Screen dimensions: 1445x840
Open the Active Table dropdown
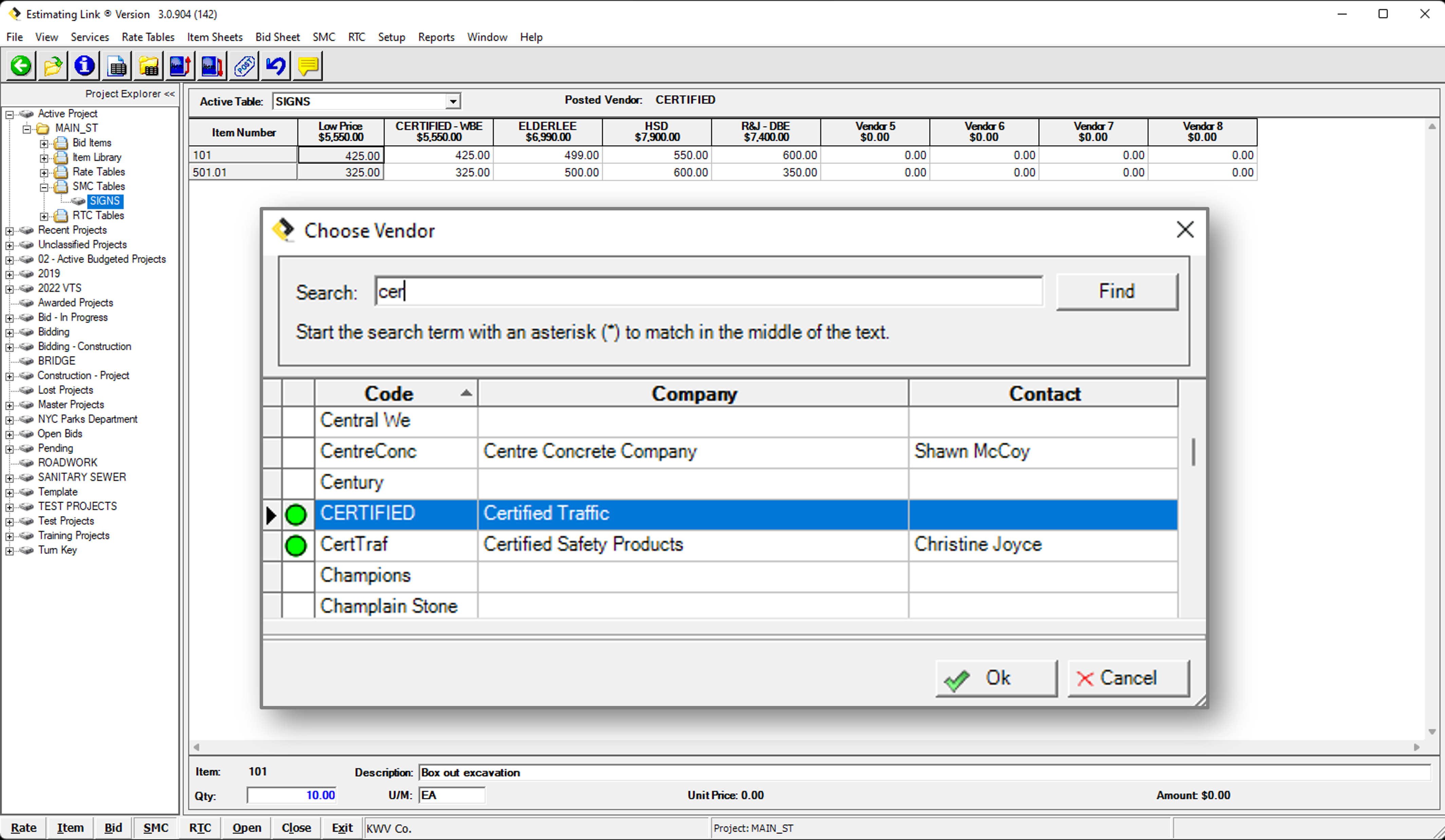tap(453, 100)
